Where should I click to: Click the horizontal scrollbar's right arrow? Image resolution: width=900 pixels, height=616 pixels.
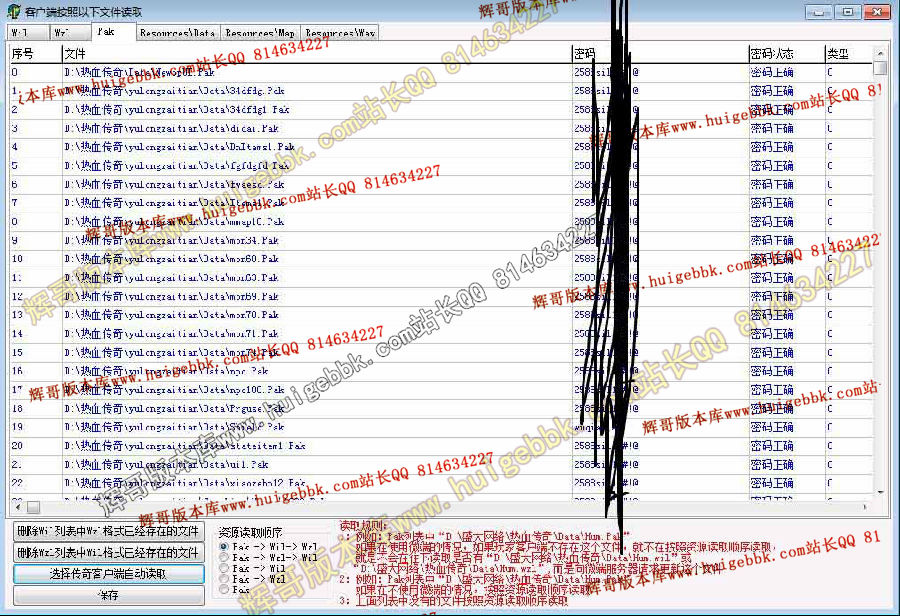(x=866, y=507)
